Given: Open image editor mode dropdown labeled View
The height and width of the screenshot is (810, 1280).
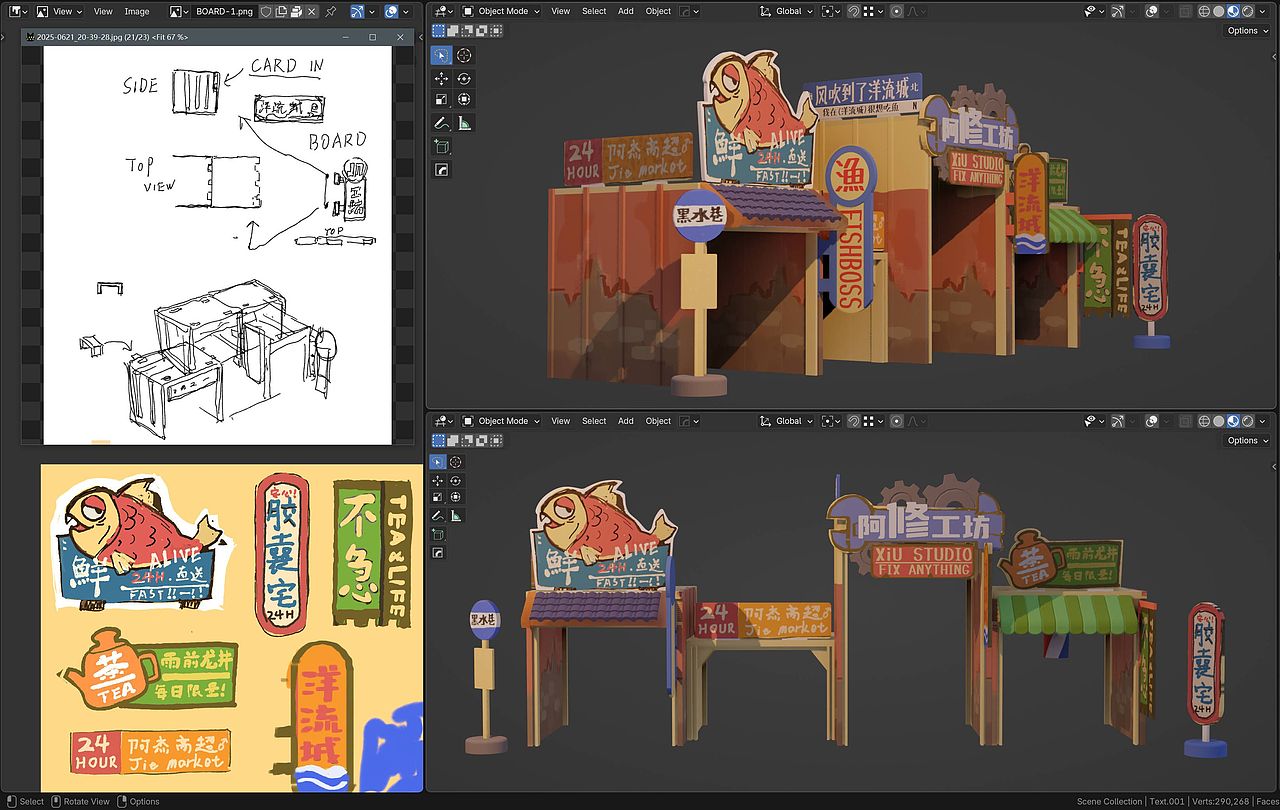Looking at the screenshot, I should 60,11.
